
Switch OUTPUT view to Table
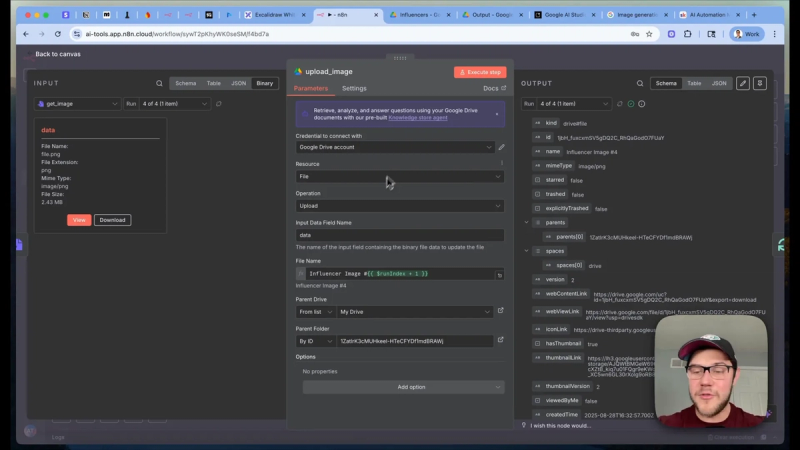[694, 83]
